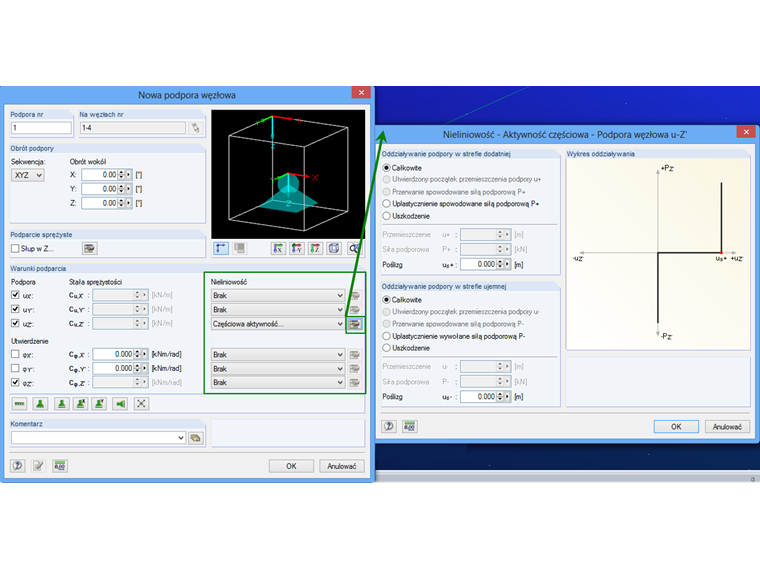Image resolution: width=760 pixels, height=570 pixels.
Task: Click the comment library icon beside Komentarz
Action: point(195,438)
